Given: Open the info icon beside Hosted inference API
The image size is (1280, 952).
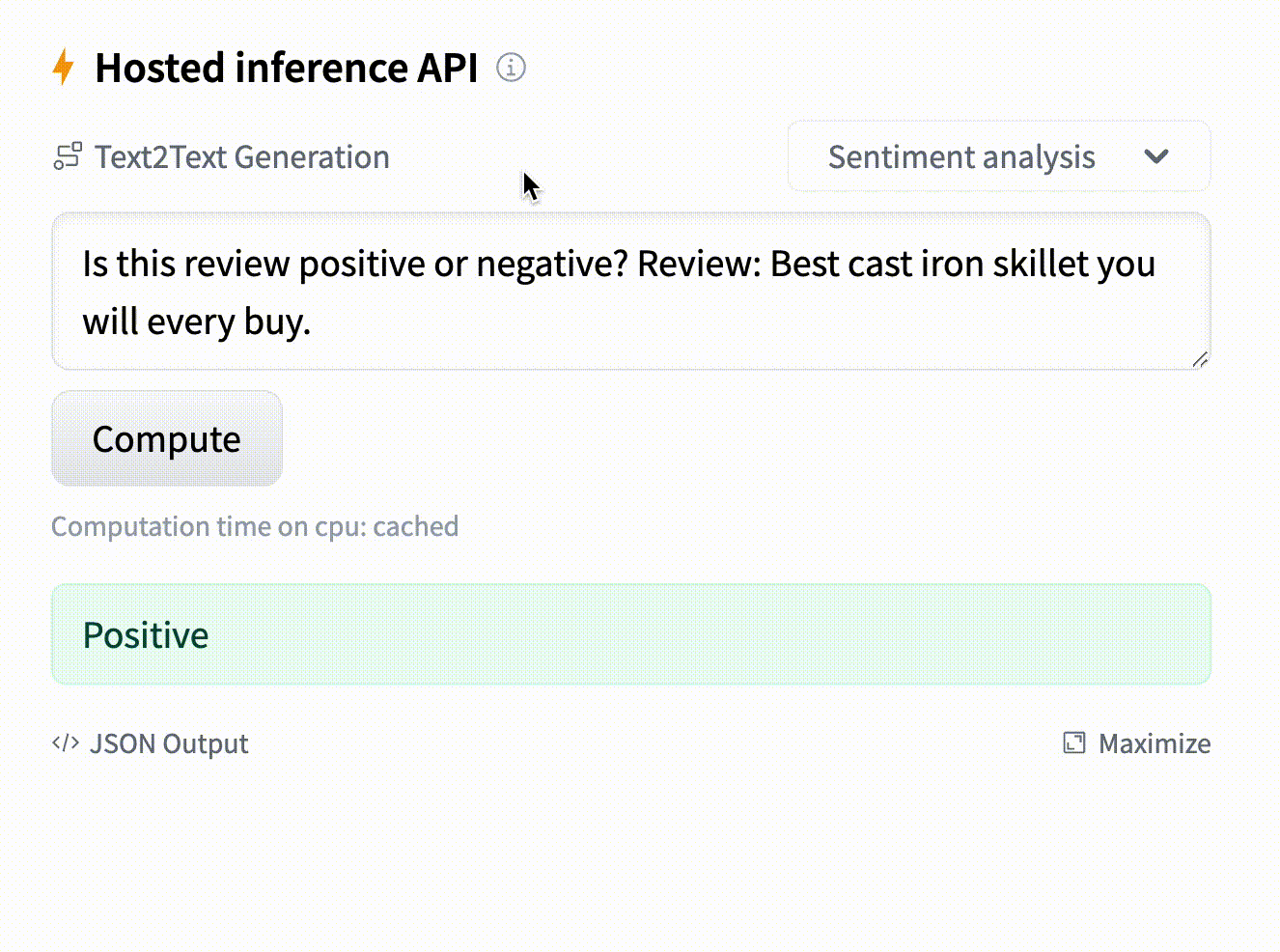Looking at the screenshot, I should [511, 68].
